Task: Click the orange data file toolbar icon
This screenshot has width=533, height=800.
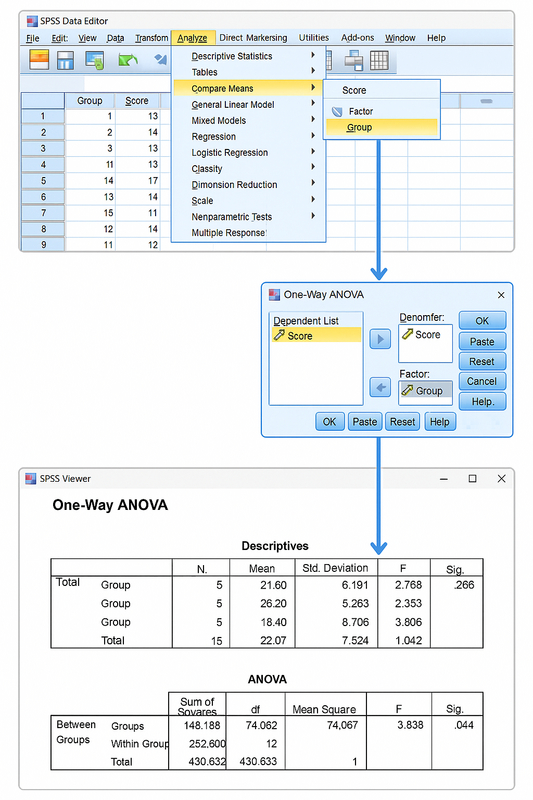Action: (x=39, y=60)
